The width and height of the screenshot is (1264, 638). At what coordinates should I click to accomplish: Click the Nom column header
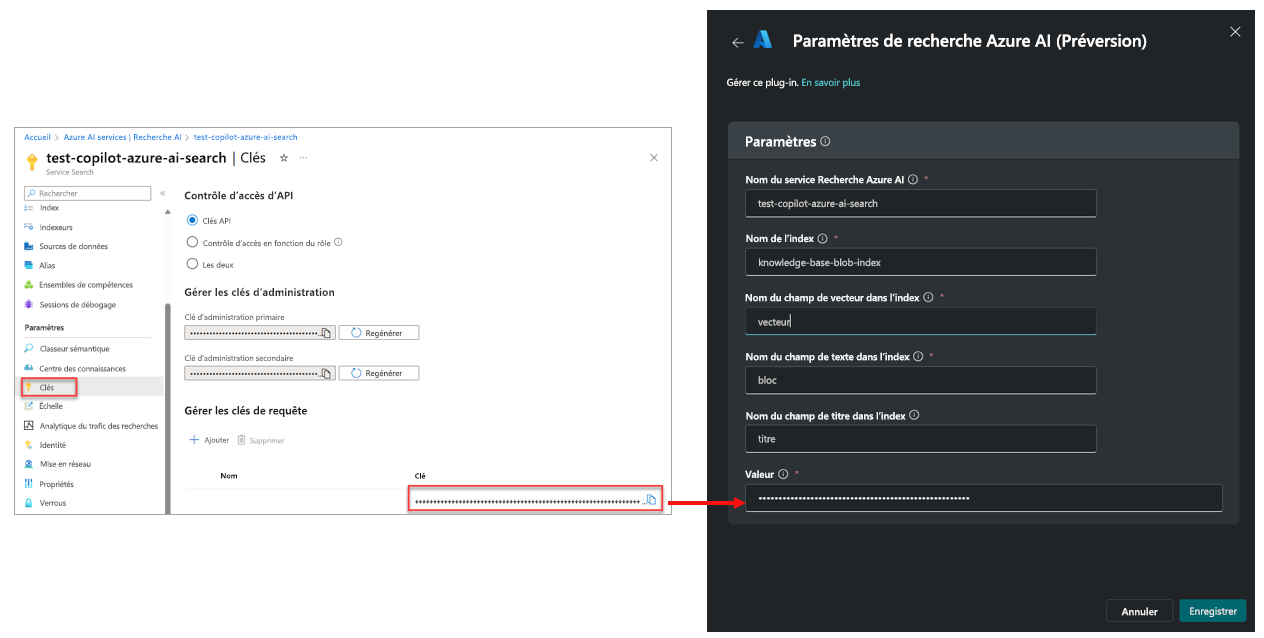[229, 476]
